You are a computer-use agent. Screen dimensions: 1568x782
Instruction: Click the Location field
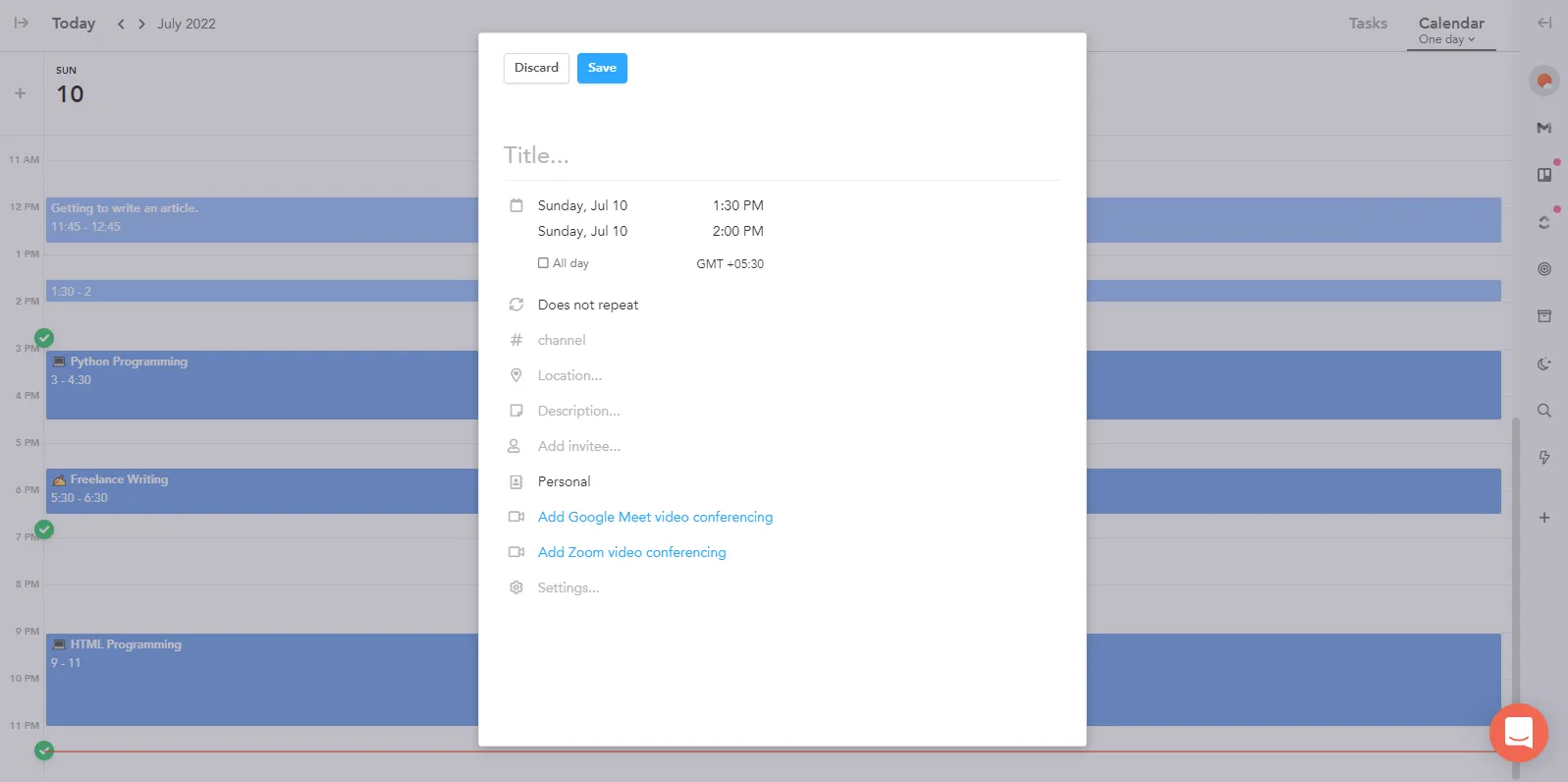[x=569, y=375]
